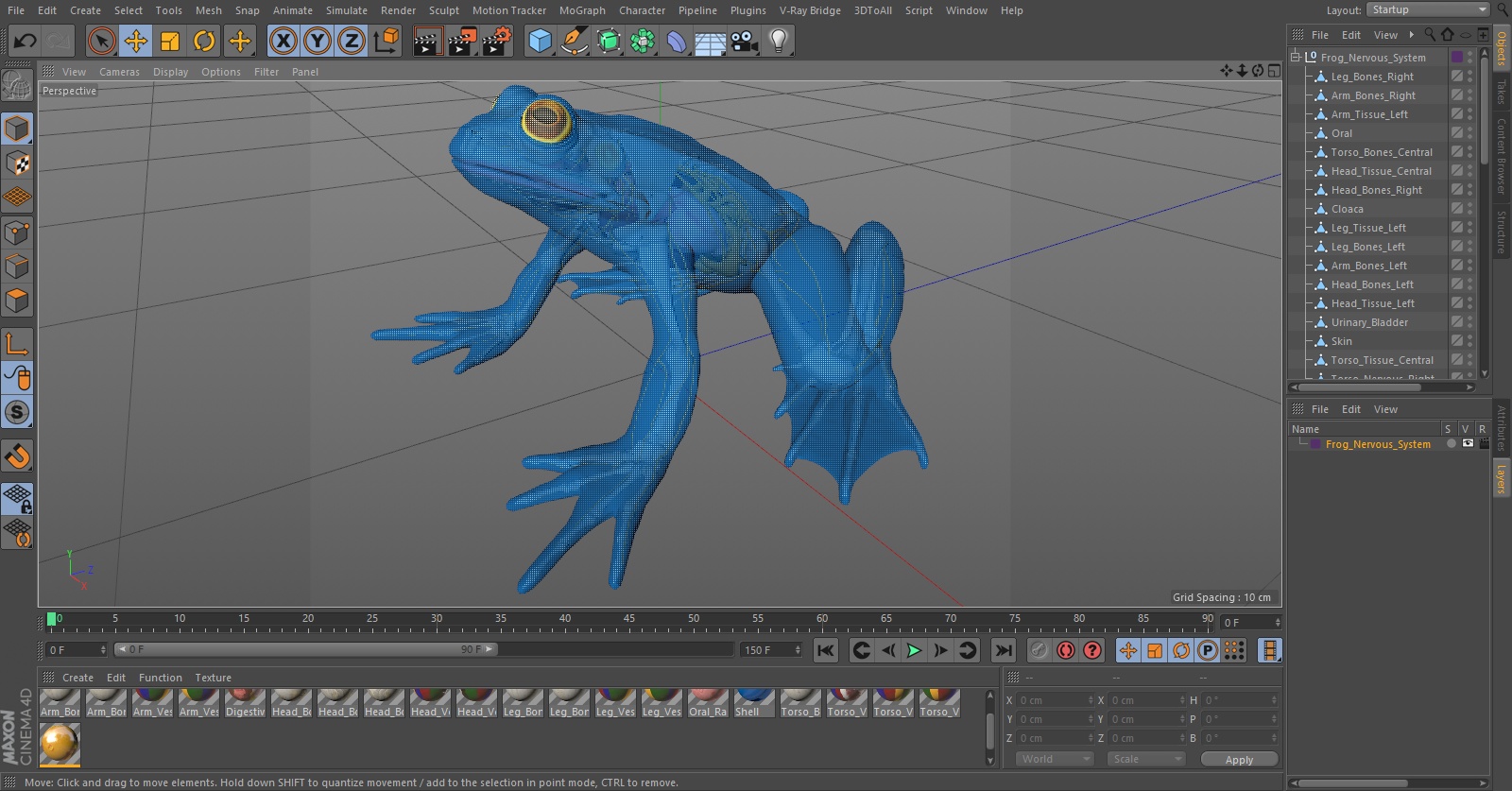Image resolution: width=1512 pixels, height=791 pixels.
Task: Play the animation forward
Action: point(914,650)
